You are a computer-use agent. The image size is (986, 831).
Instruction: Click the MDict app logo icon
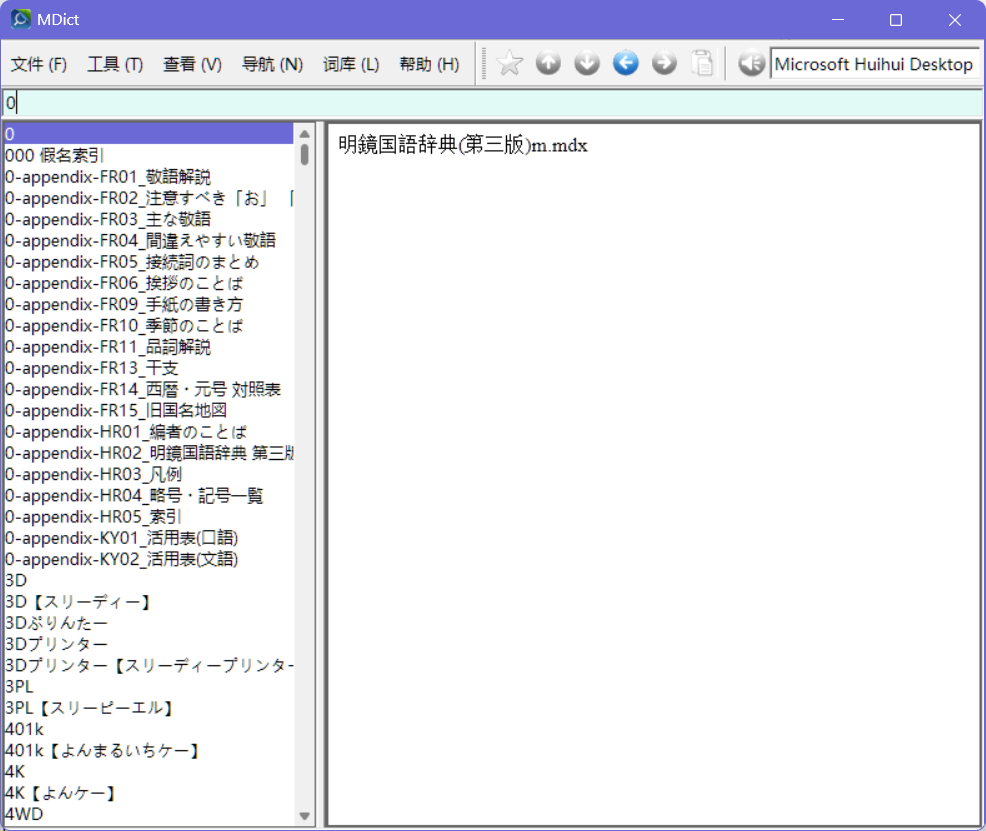[21, 19]
